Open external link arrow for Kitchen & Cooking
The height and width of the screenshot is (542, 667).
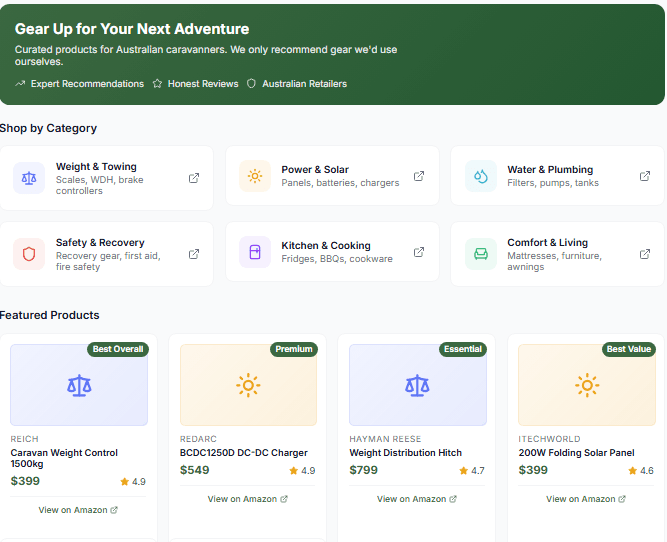[419, 252]
